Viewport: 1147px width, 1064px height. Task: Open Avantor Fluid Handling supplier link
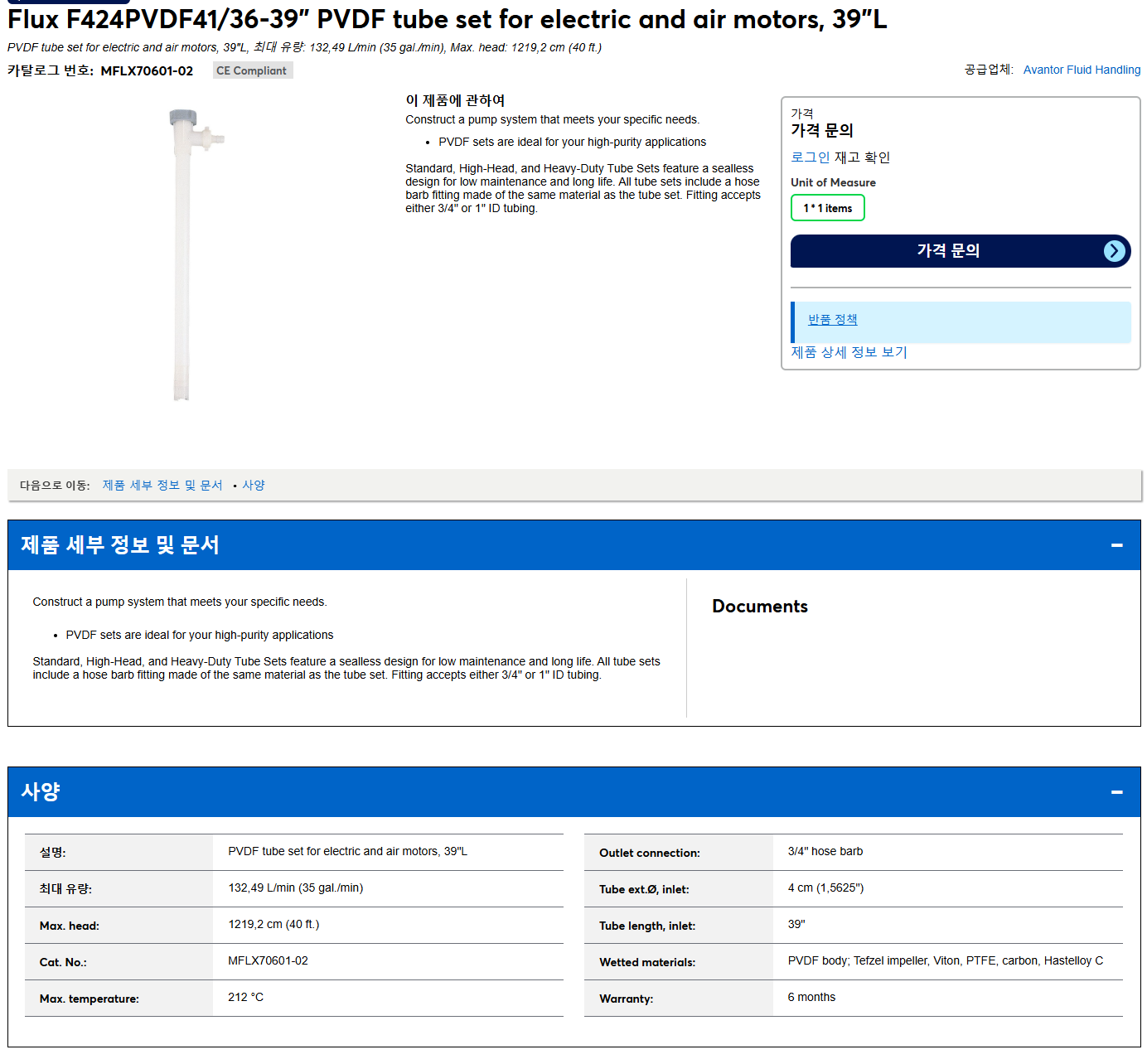(x=1082, y=70)
